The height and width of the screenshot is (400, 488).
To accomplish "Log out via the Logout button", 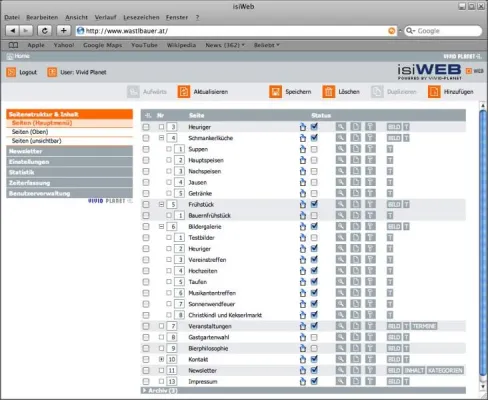I will 22,72.
